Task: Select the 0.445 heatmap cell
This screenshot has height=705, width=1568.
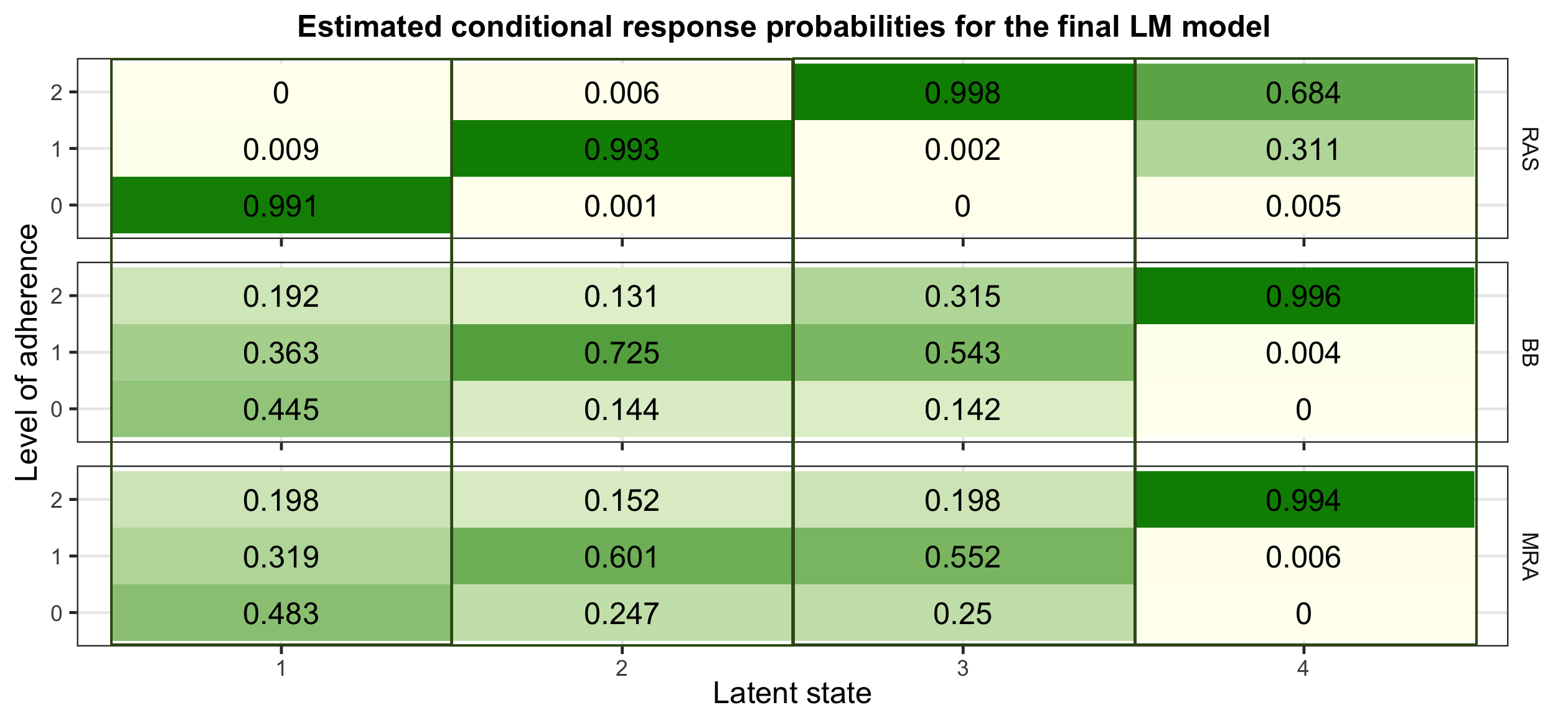Action: point(281,409)
